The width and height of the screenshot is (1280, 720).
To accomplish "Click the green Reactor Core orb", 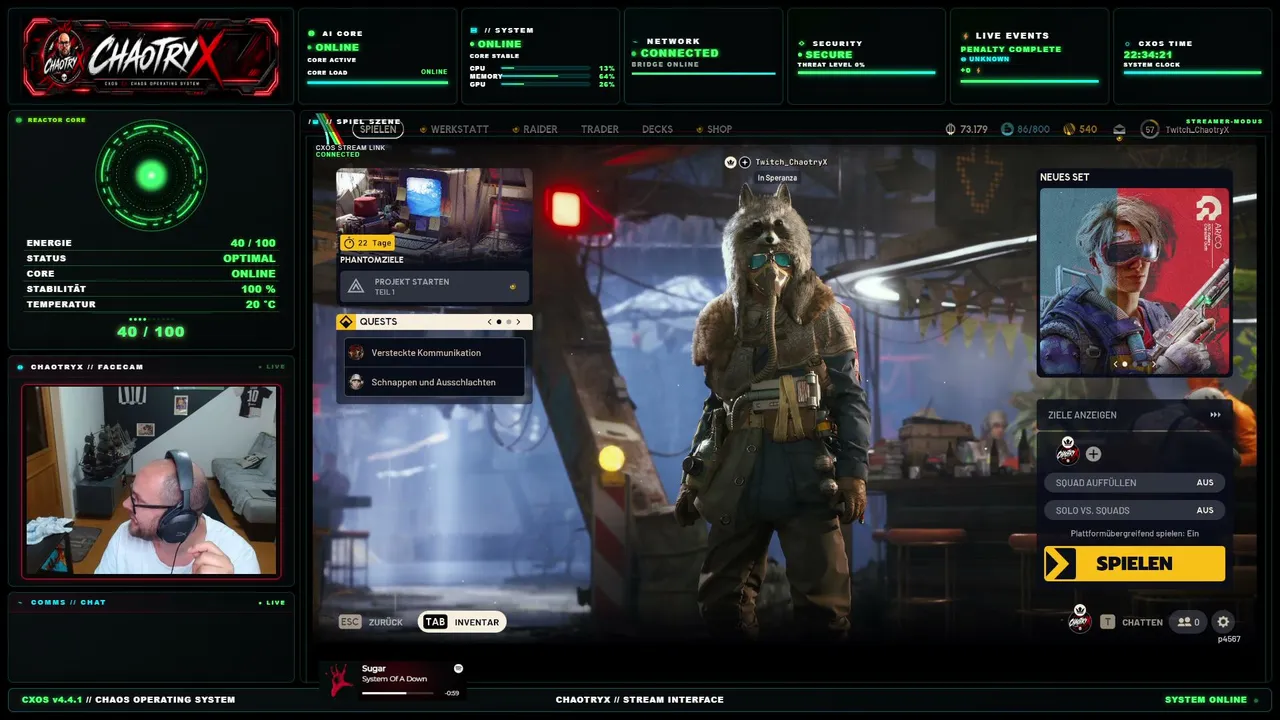I will click(151, 176).
